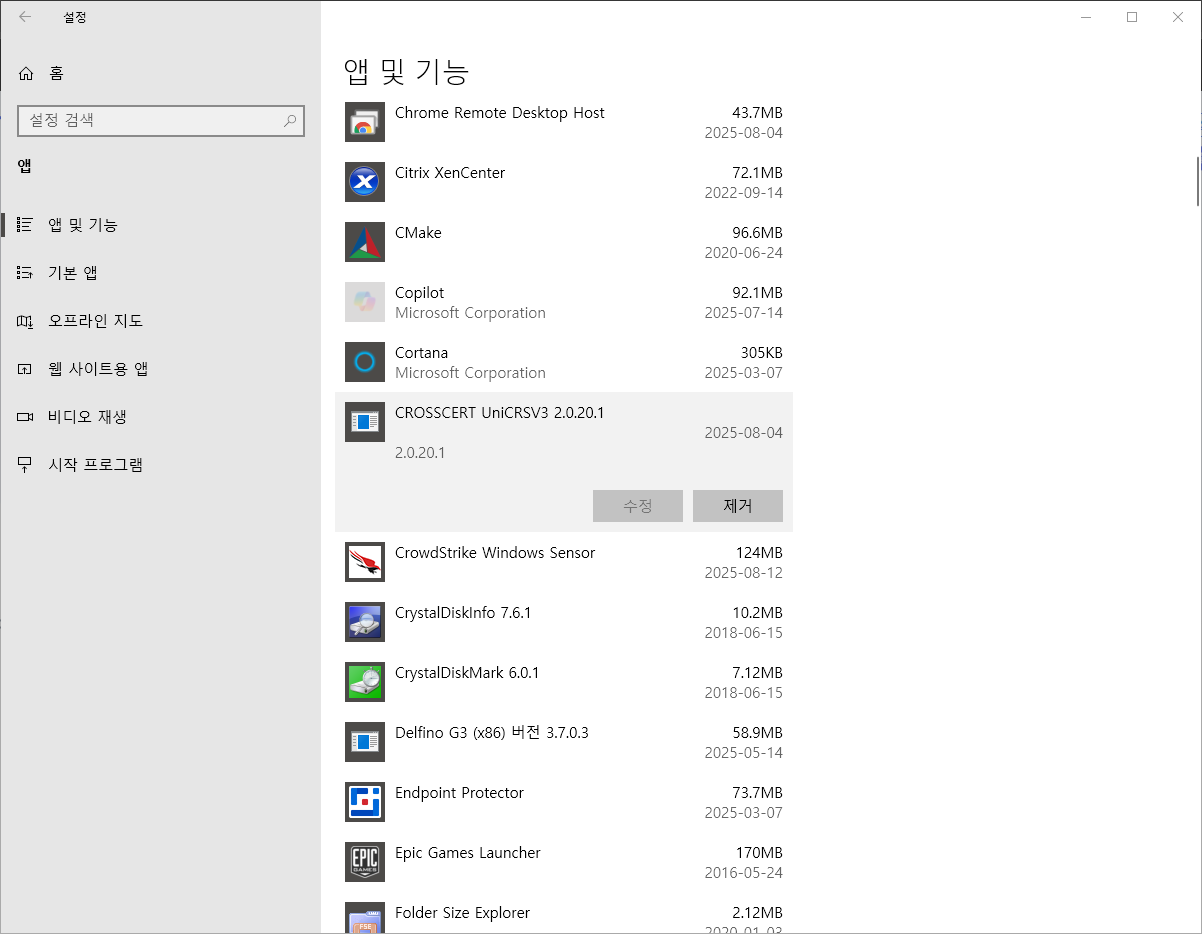Focus the 설정 검색 search box
1202x934 pixels.
pyautogui.click(x=161, y=120)
